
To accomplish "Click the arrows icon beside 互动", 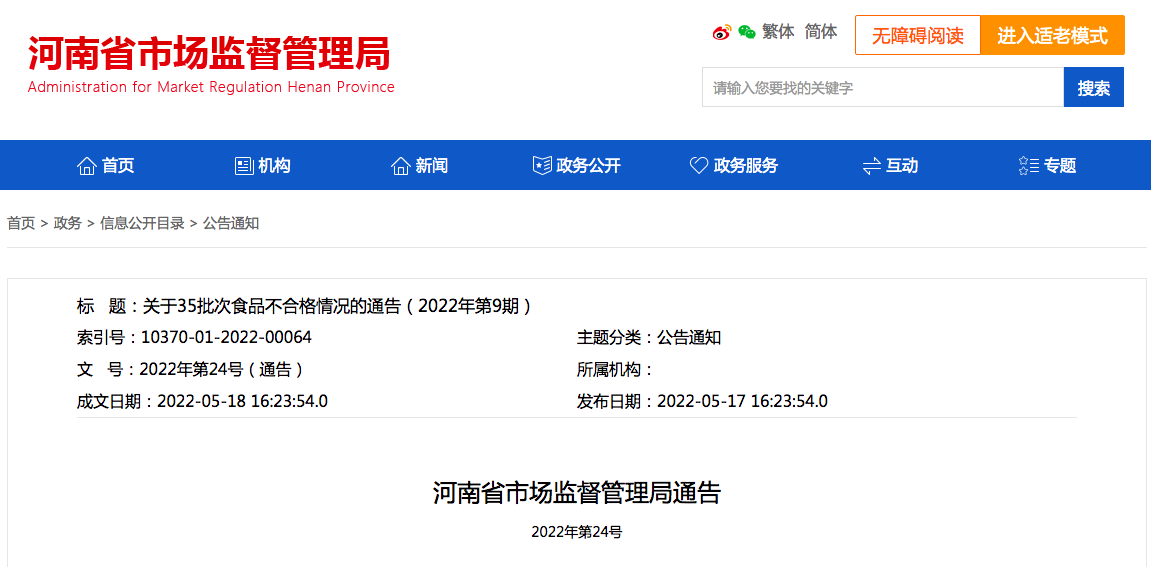I will [872, 166].
